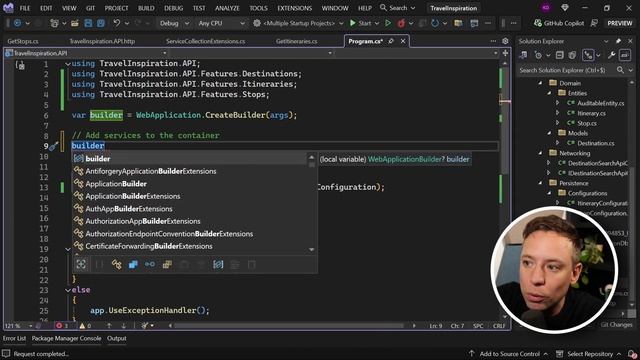The width and height of the screenshot is (640, 360).
Task: Open Itinerary.cs in Solution Explorer
Action: 591,113
